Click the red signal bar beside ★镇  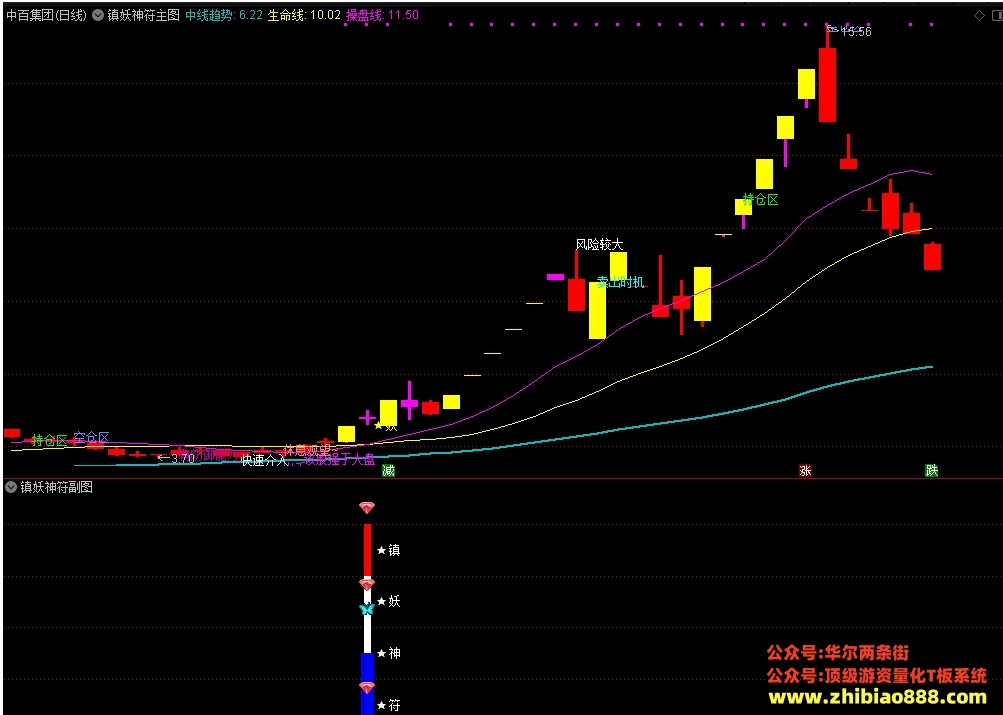[x=367, y=550]
